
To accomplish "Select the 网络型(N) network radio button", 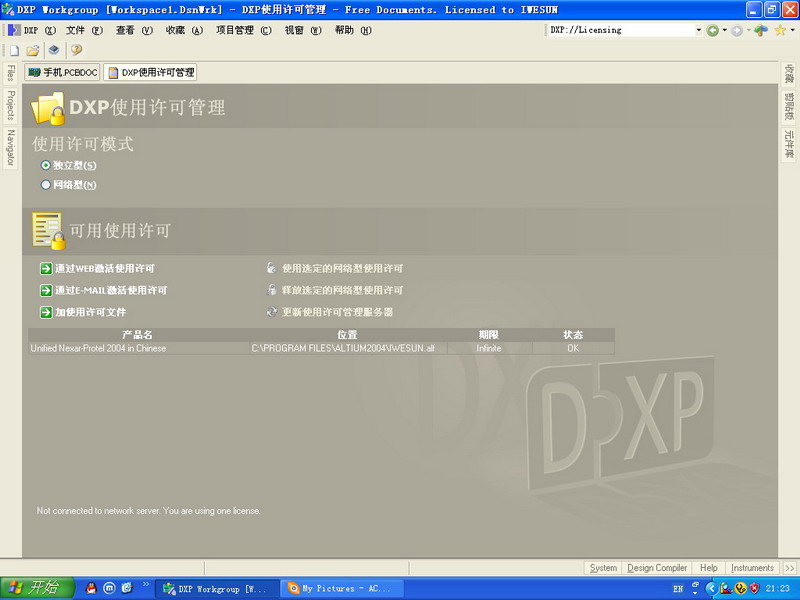I will point(45,185).
